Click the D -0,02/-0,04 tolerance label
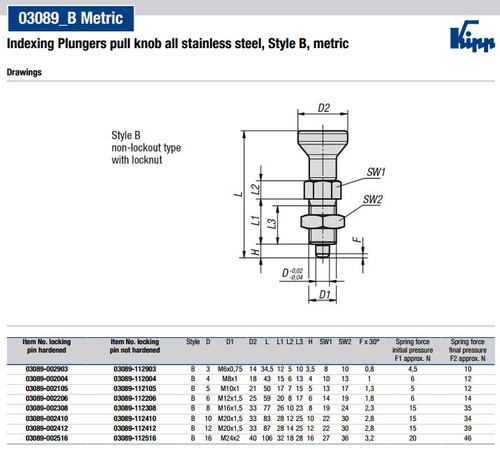This screenshot has height=451, width=500. click(292, 274)
